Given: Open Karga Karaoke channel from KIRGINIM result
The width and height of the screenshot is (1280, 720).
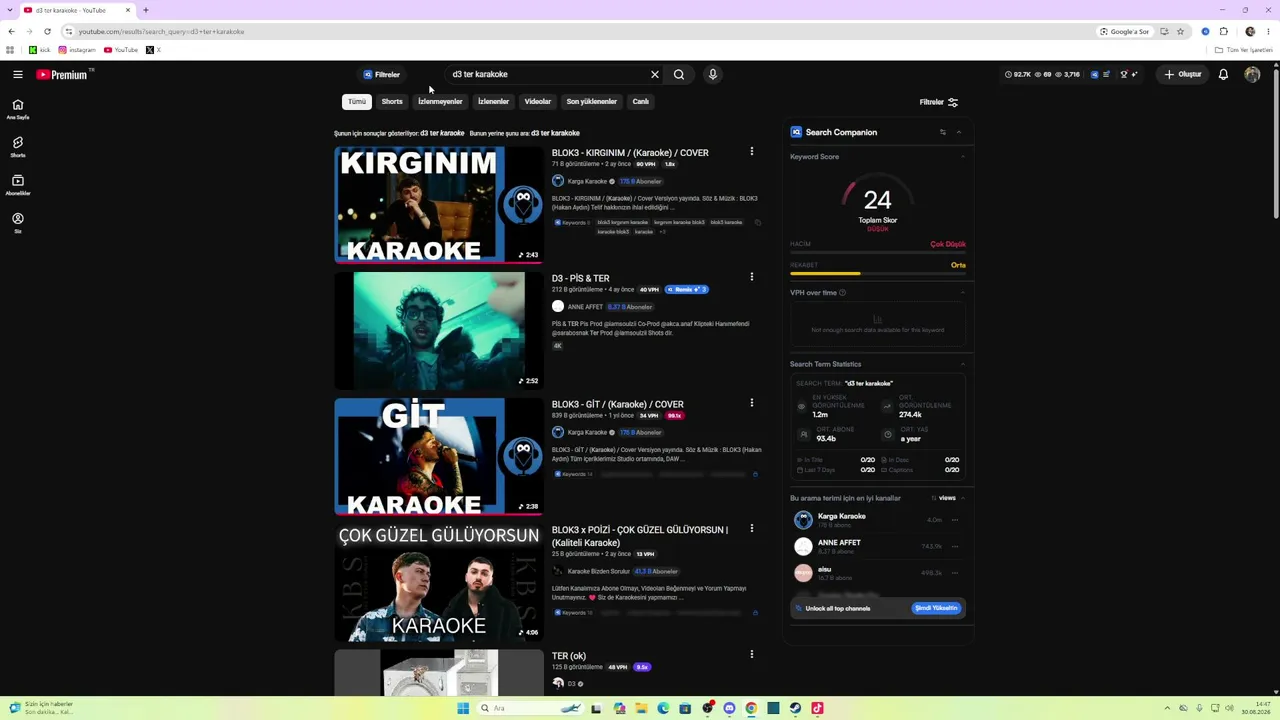Looking at the screenshot, I should [587, 181].
